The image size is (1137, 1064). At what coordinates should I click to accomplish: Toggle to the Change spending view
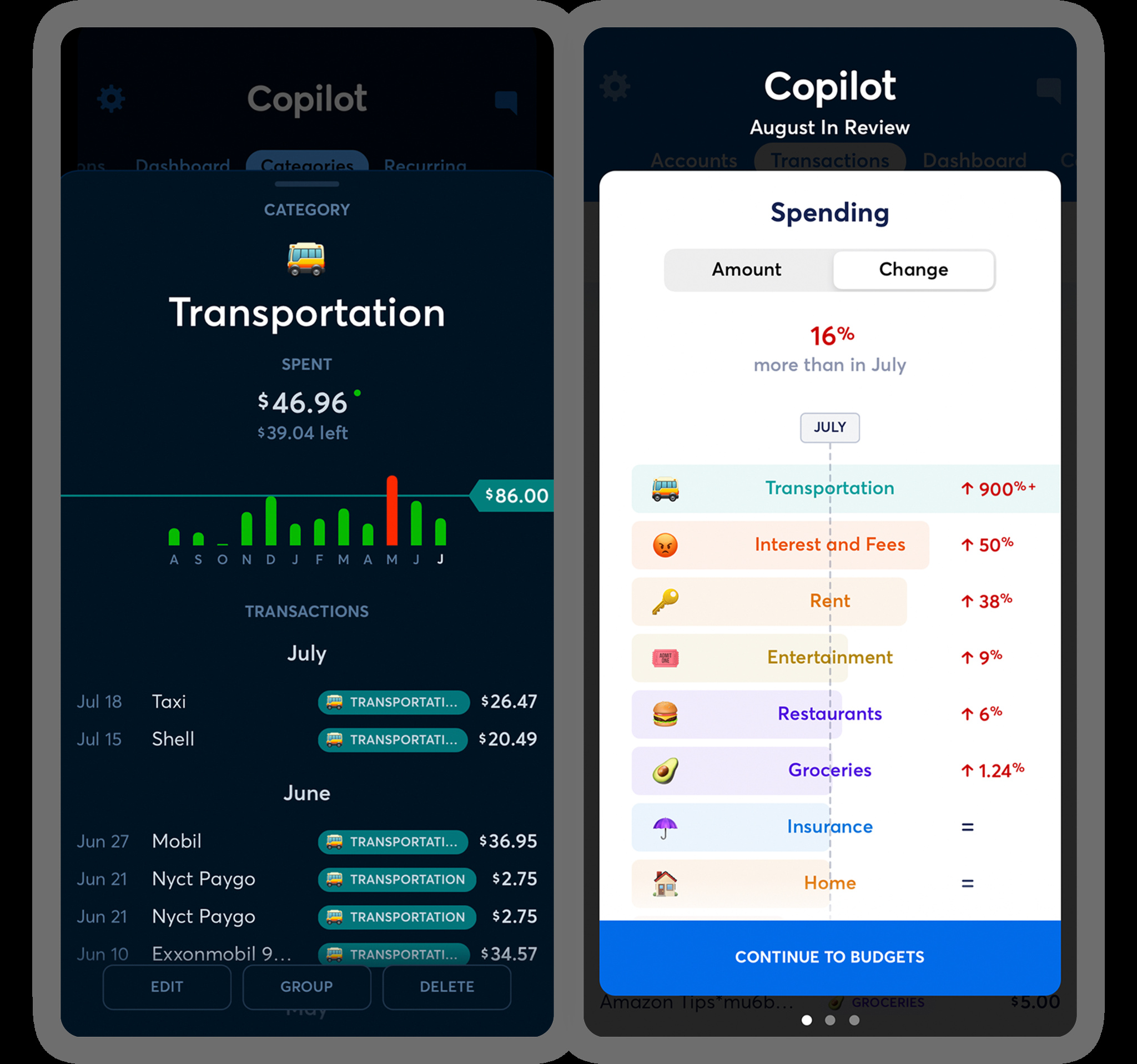(912, 269)
